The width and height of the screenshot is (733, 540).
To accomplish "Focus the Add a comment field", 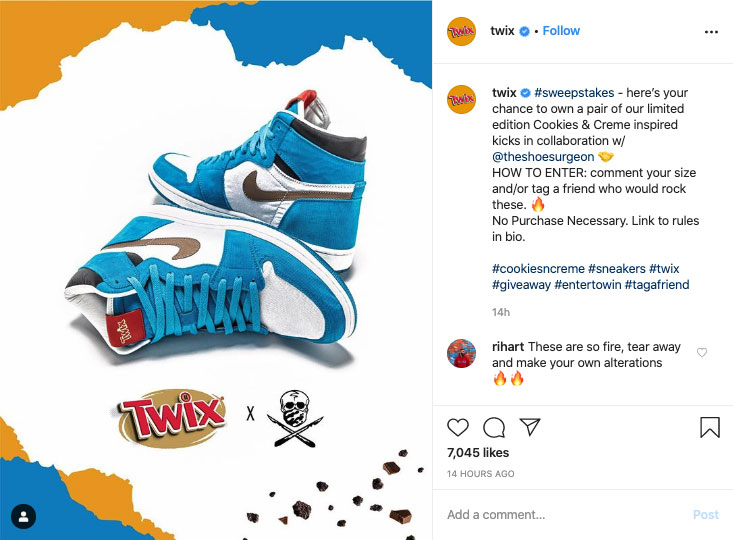I will pyautogui.click(x=566, y=515).
